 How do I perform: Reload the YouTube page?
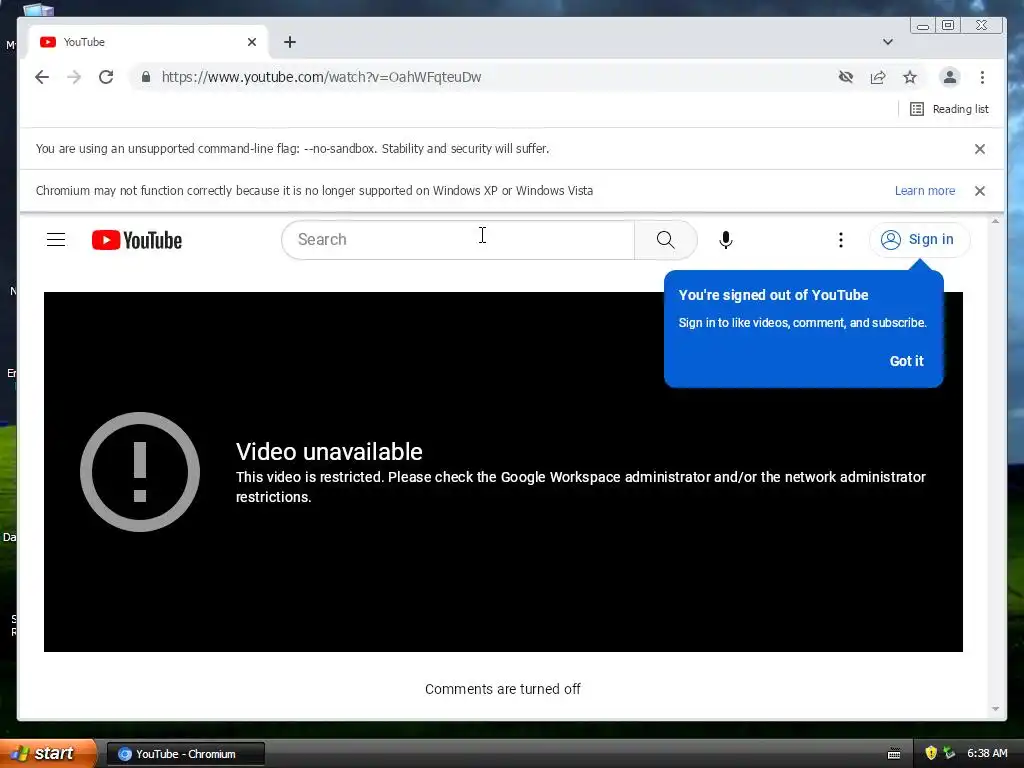(106, 77)
